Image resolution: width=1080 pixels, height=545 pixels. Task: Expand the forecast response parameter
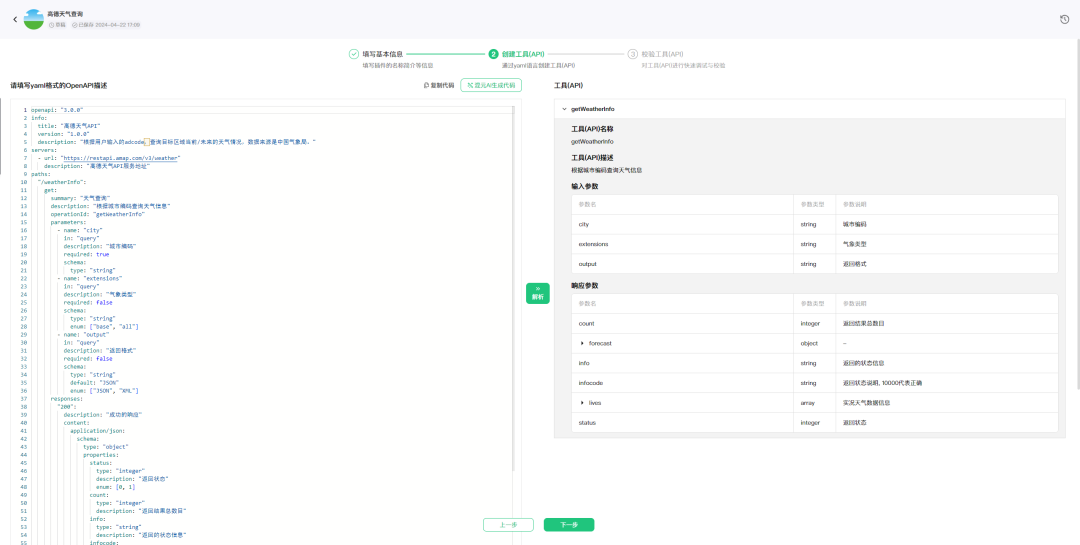582,343
